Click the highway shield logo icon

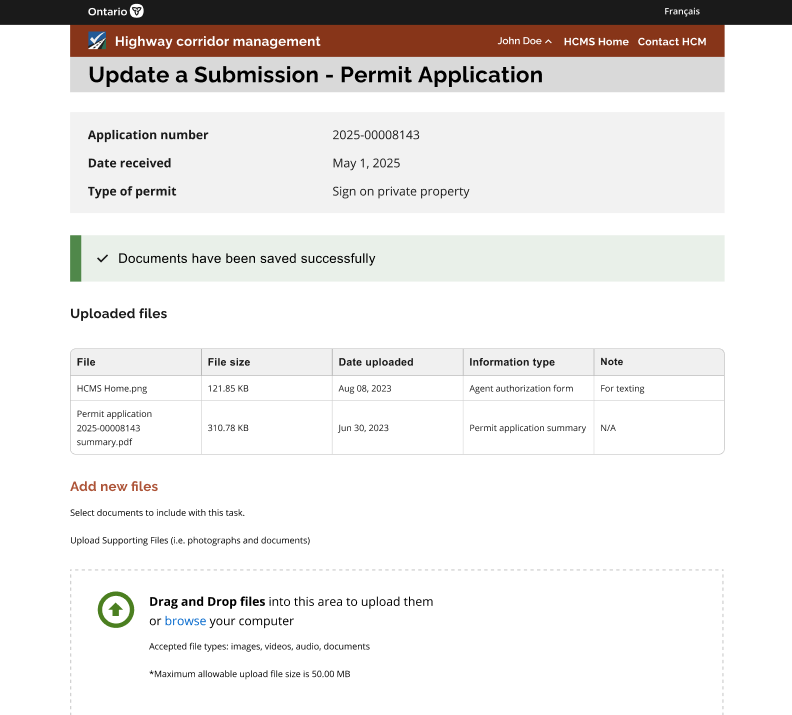[96, 41]
